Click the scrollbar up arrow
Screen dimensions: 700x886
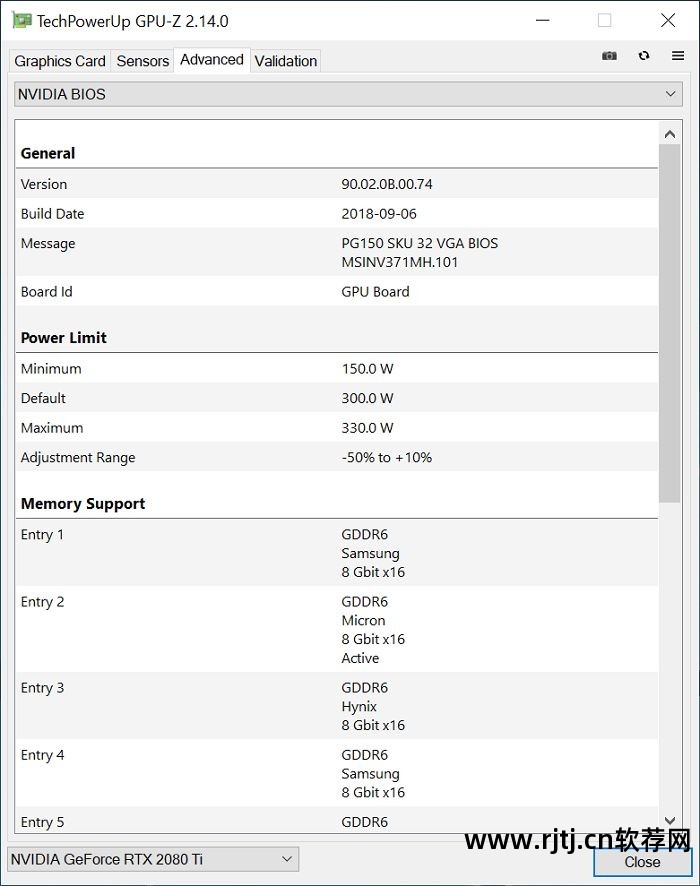point(670,134)
